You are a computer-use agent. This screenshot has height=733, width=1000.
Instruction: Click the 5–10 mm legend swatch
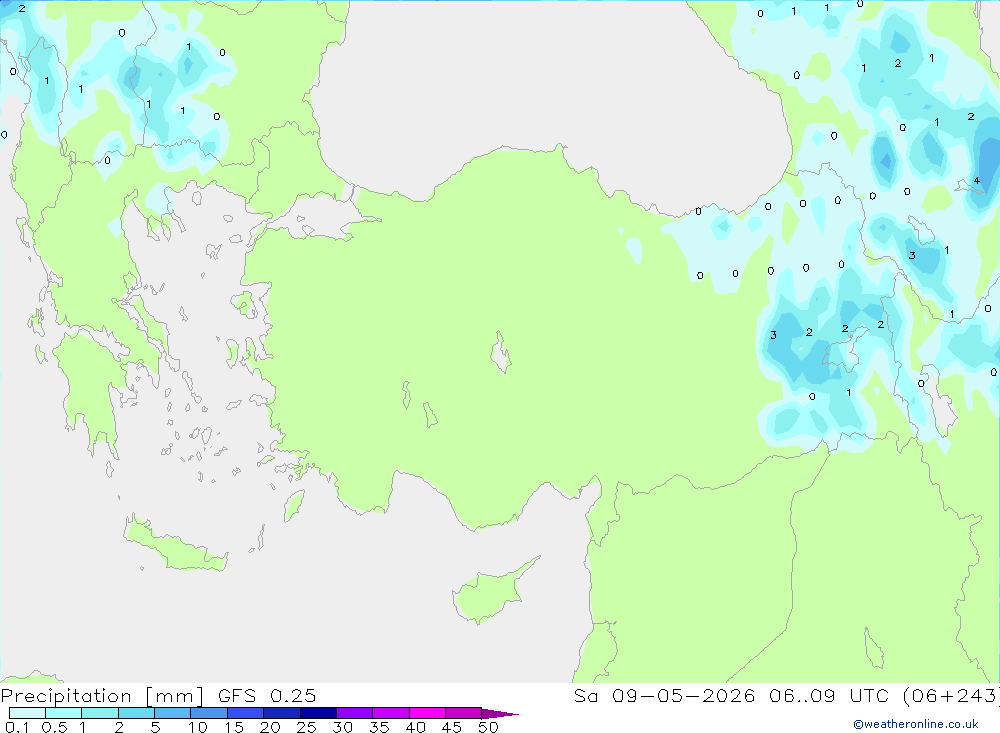click(x=173, y=713)
